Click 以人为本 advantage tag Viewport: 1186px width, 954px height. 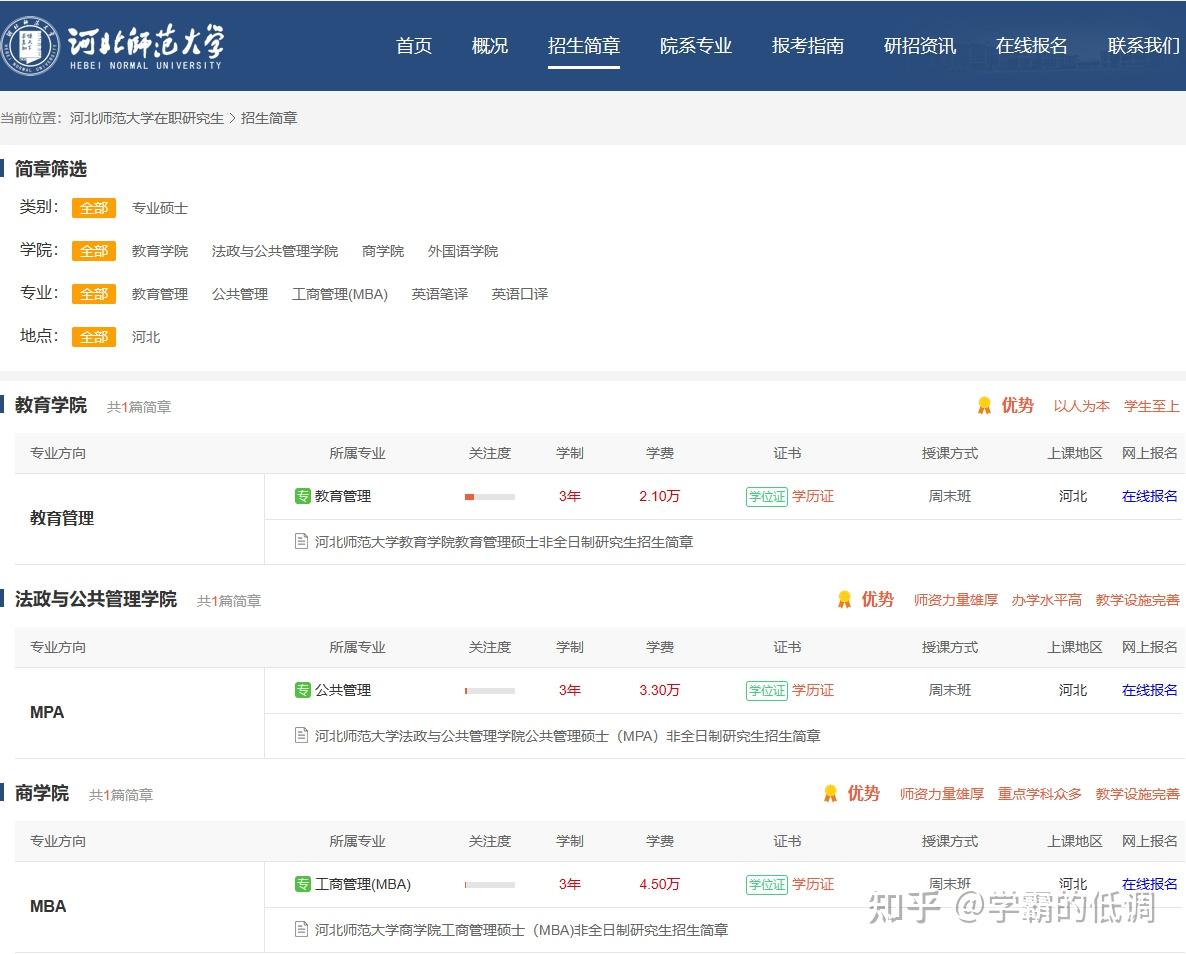click(x=1082, y=406)
